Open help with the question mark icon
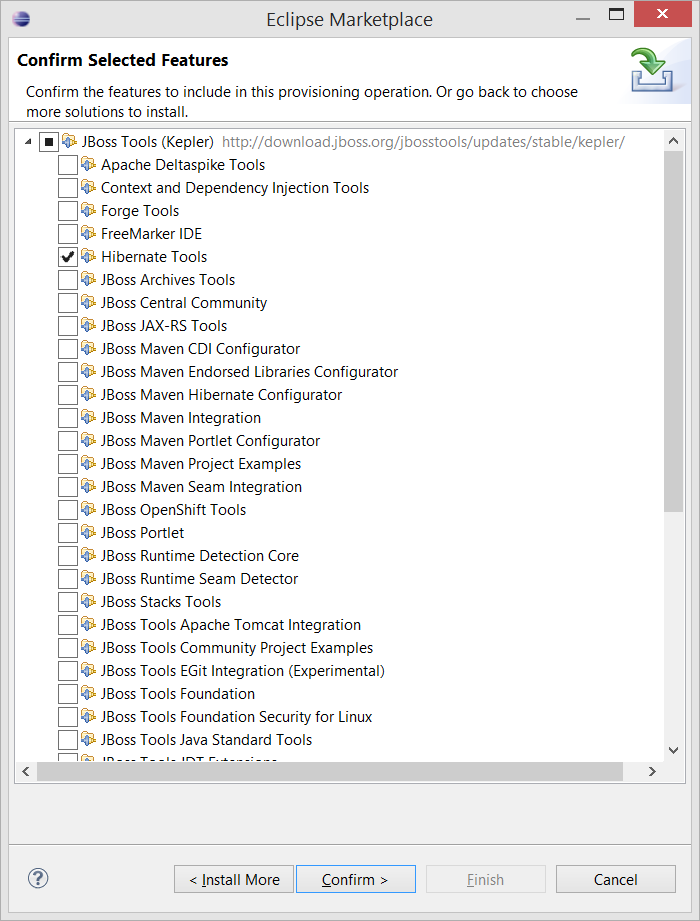Viewport: 700px width, 921px height. tap(38, 879)
